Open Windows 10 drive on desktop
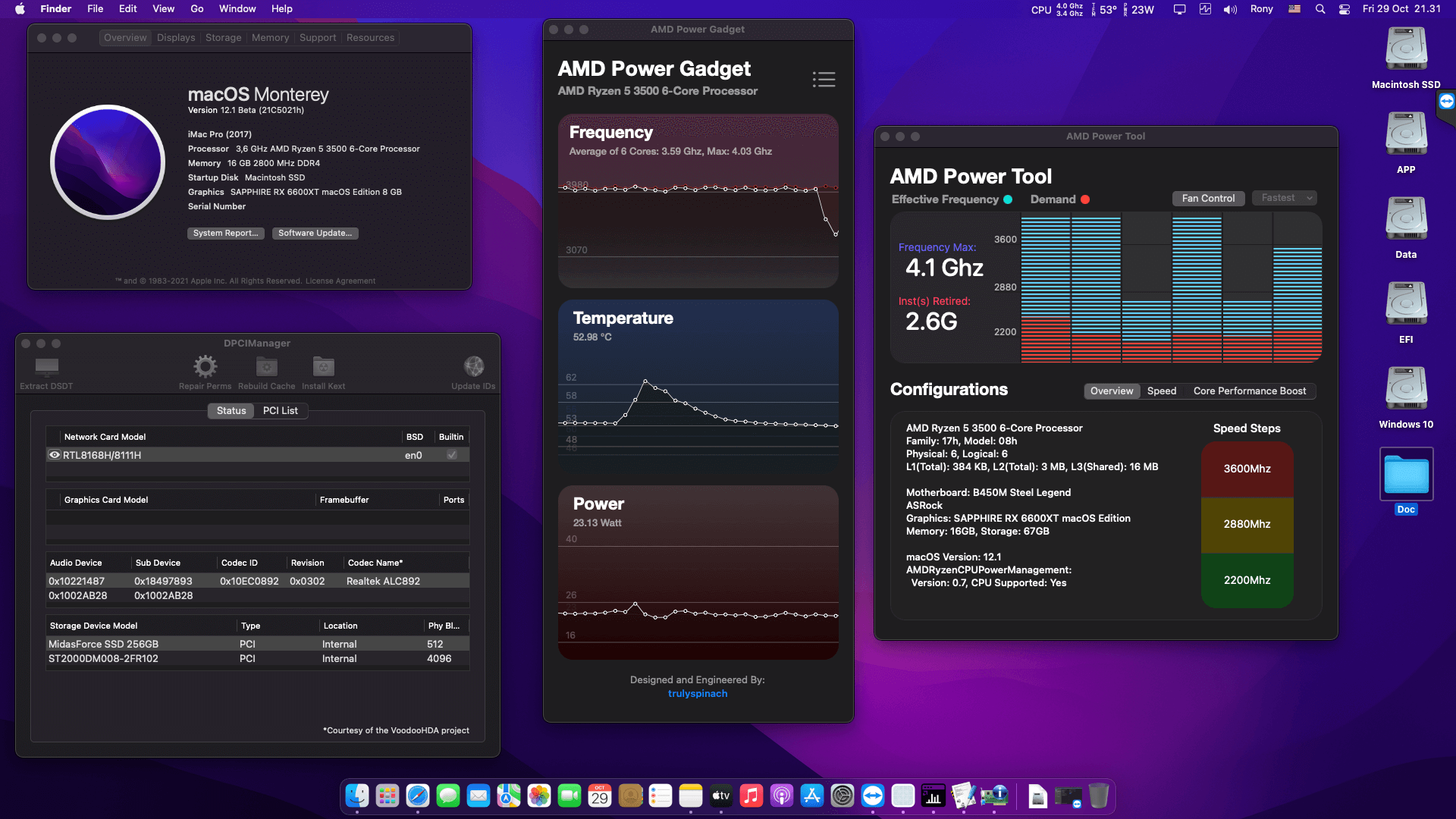Viewport: 1456px width, 819px height. click(x=1406, y=390)
